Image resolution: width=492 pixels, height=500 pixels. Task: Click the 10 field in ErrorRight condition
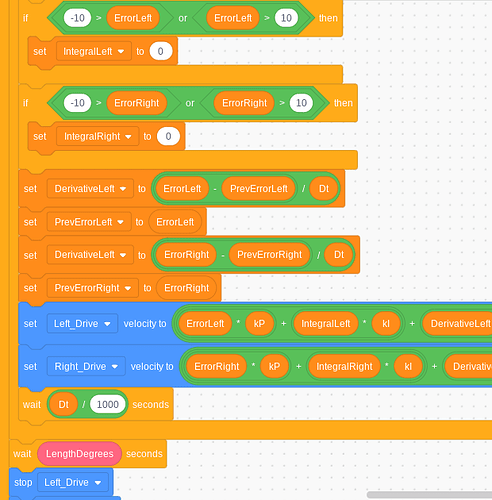(x=301, y=103)
